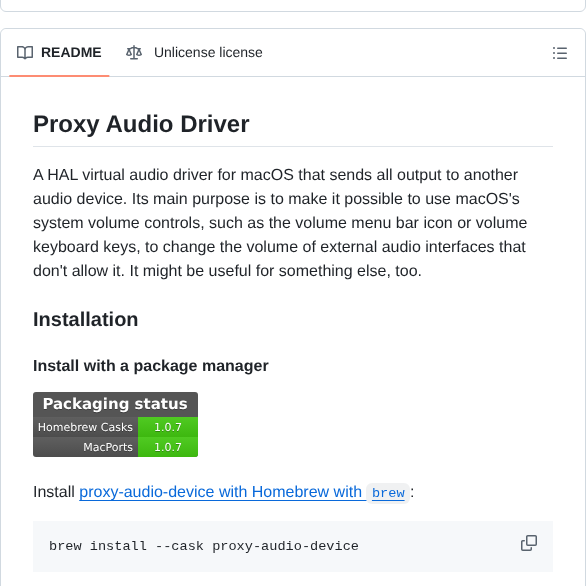The width and height of the screenshot is (586, 586).
Task: Open the Packaging status badge
Action: tap(115, 424)
